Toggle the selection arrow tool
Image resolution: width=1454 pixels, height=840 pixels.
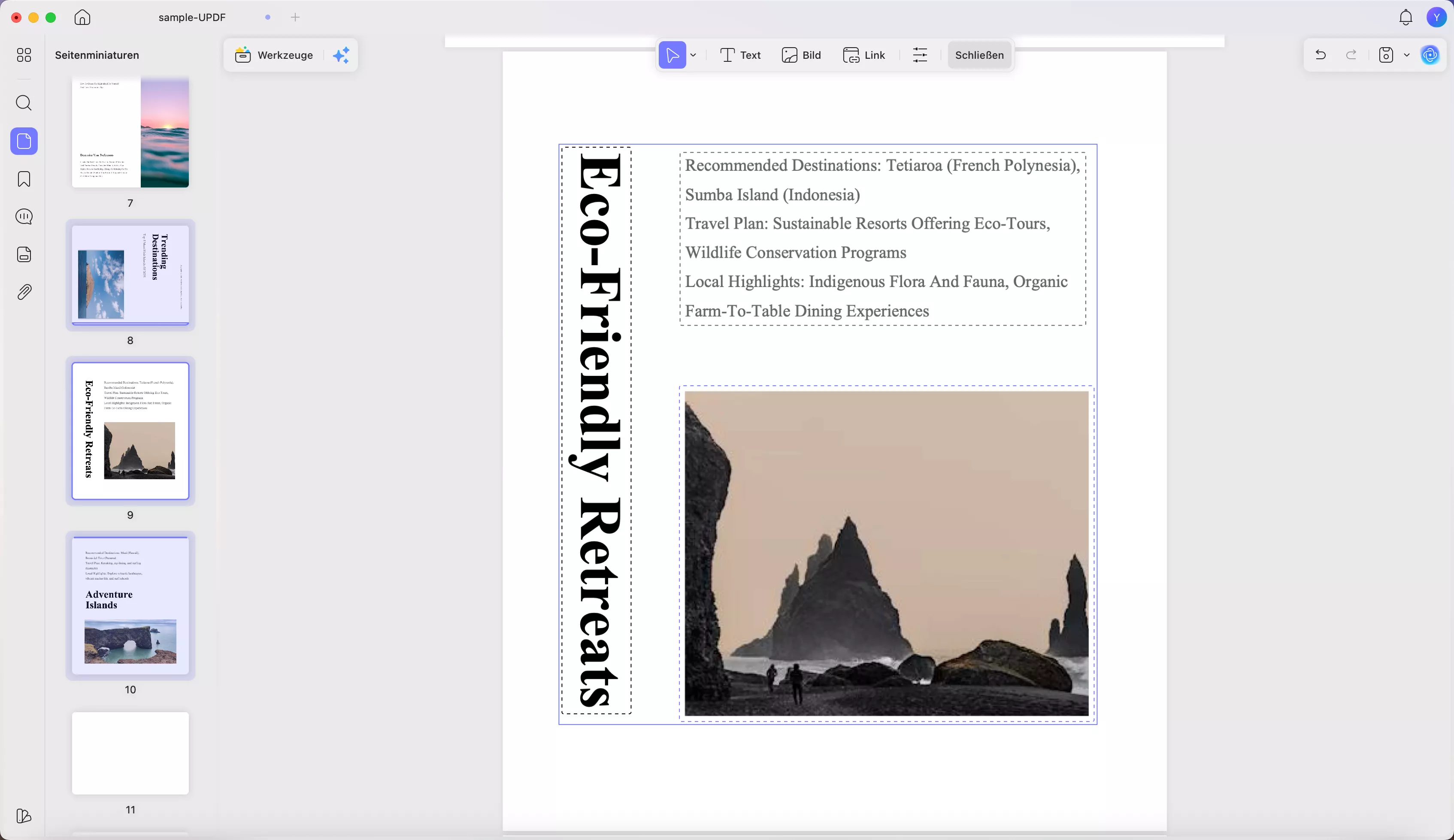click(672, 55)
